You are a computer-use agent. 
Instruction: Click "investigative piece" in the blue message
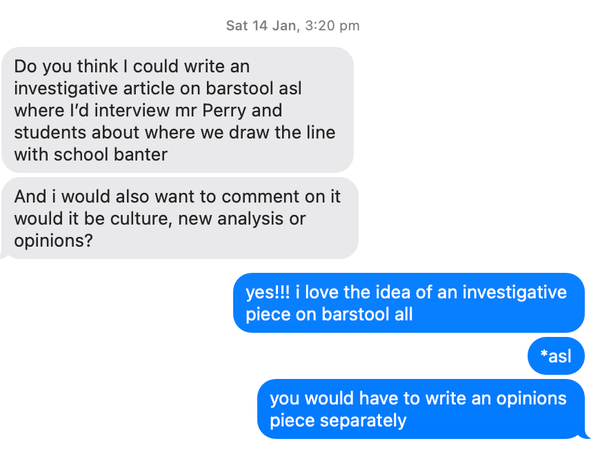click(467, 292)
